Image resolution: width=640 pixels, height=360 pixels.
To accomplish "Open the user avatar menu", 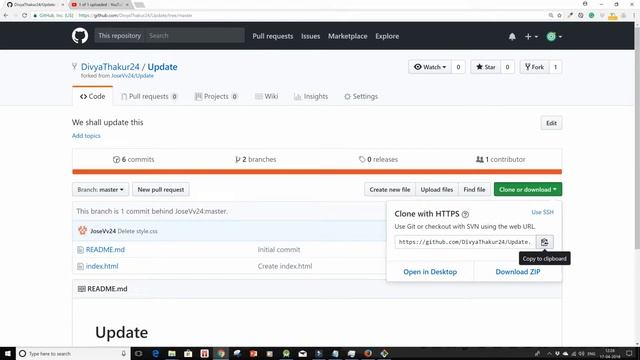I will 554,37.
